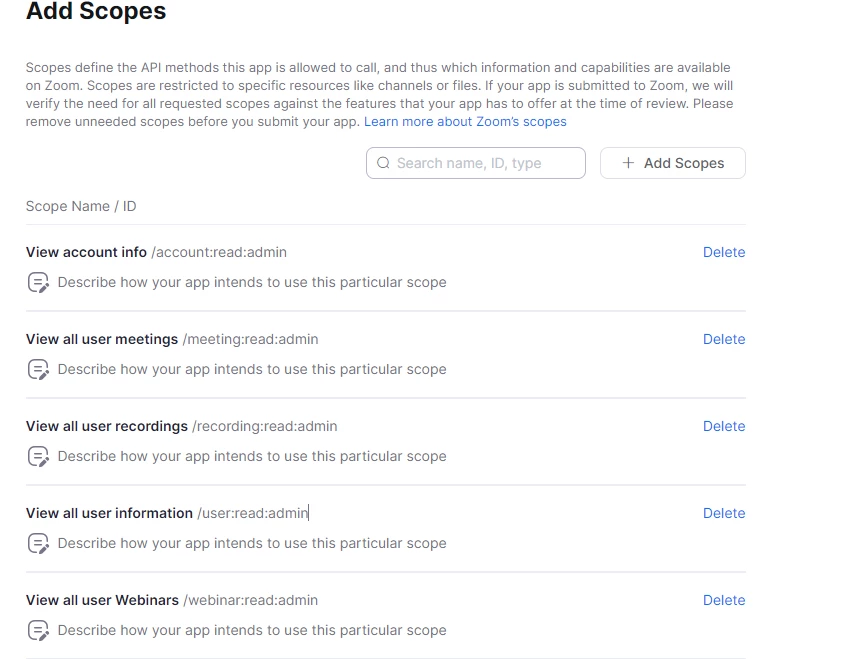Fill in the description for the webinar:read:admin scope
This screenshot has height=659, width=867.
click(251, 630)
